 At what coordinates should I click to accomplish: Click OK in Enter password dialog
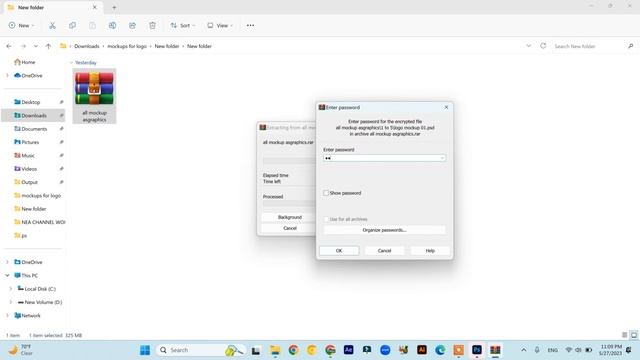339,251
